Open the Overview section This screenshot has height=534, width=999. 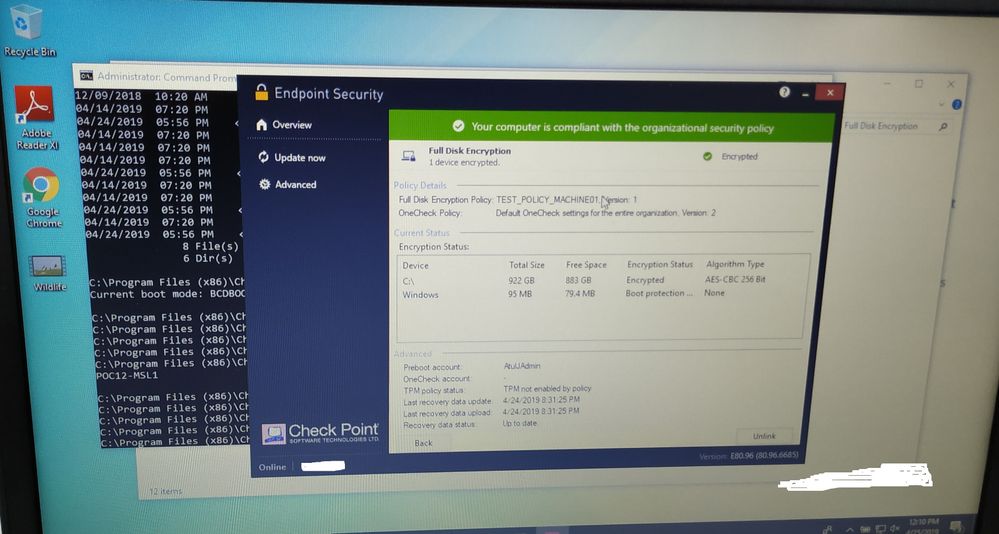(x=291, y=125)
